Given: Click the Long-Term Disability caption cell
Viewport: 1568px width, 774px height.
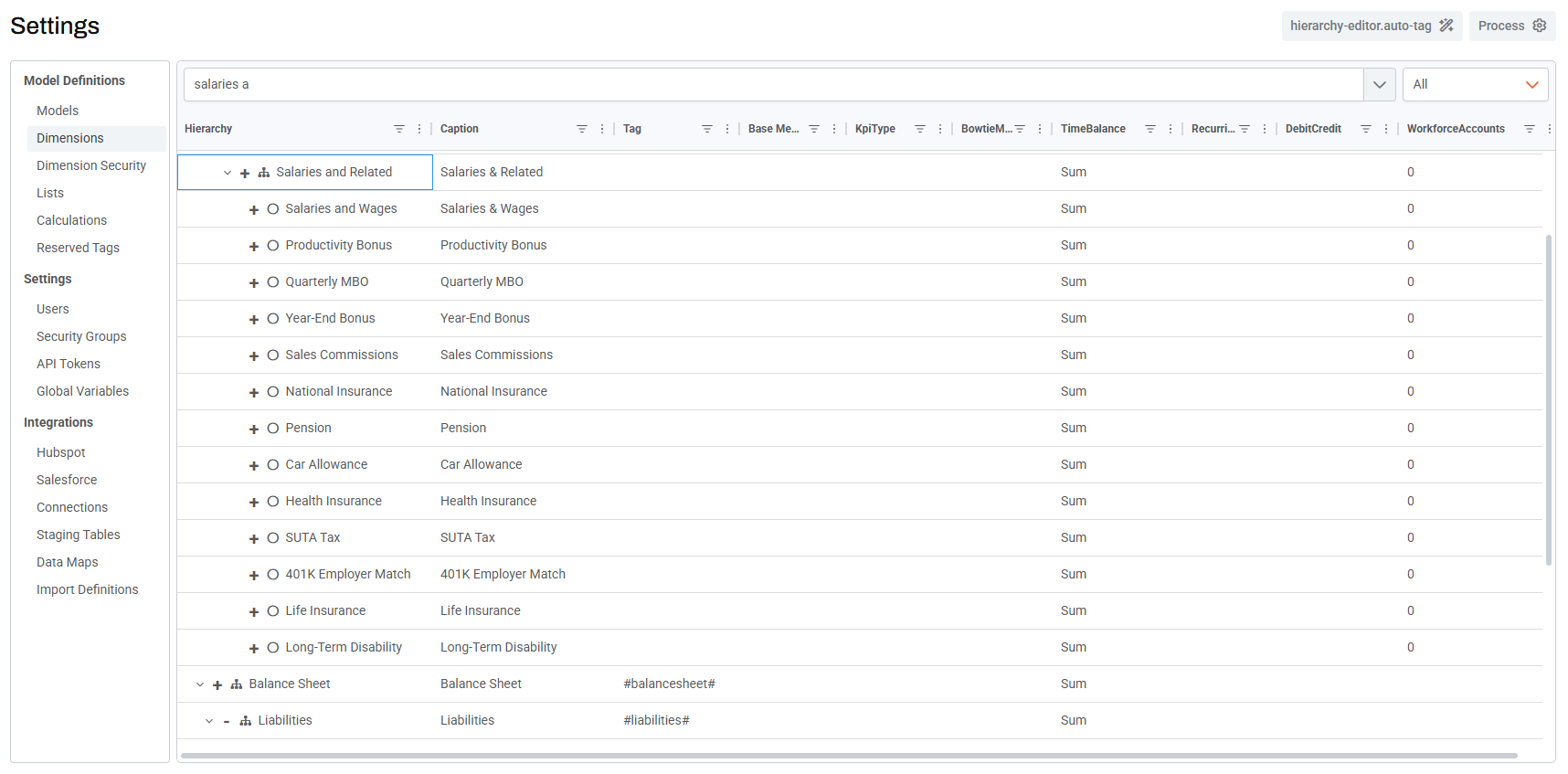Looking at the screenshot, I should 499,647.
